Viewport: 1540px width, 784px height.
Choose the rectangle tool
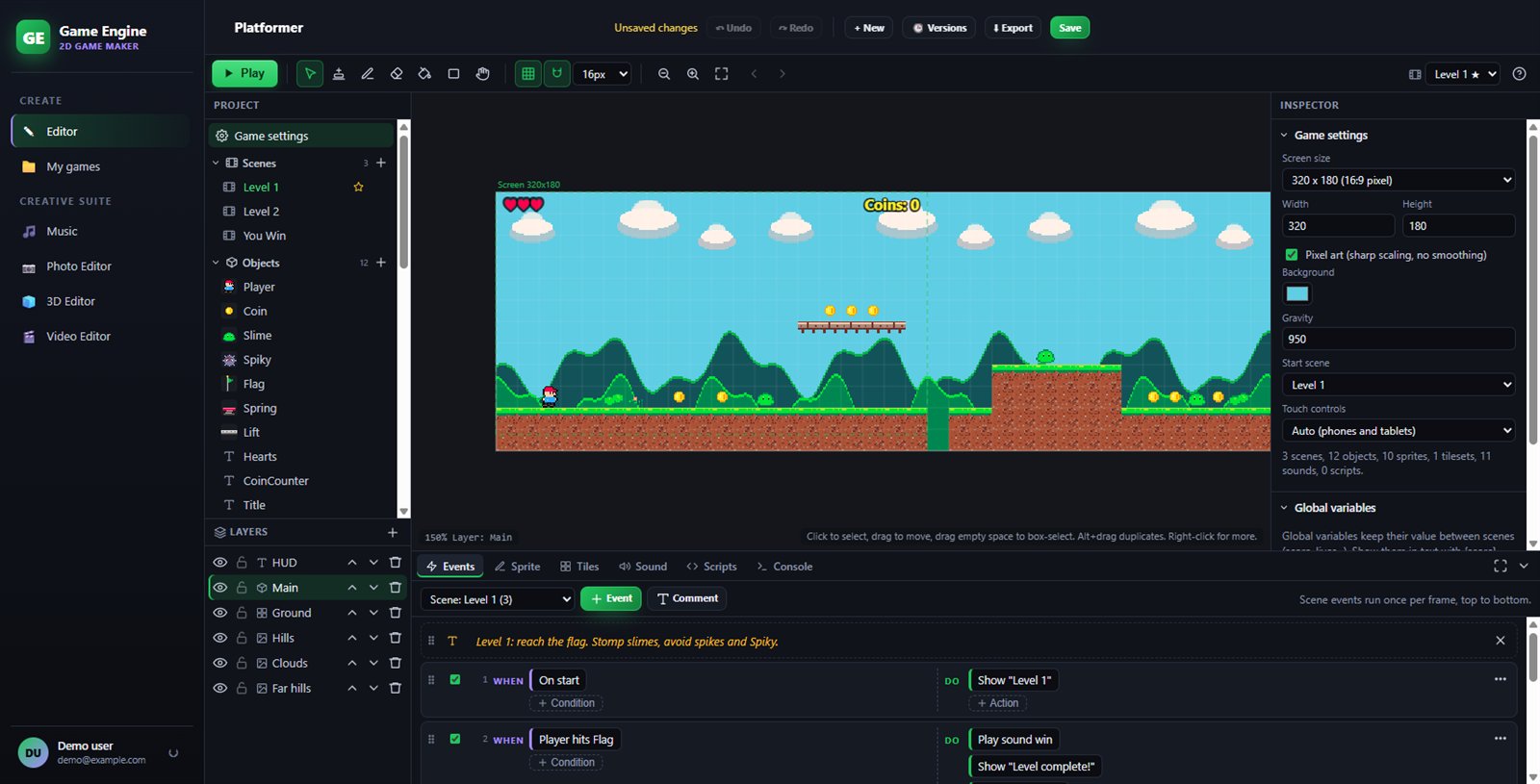(453, 74)
